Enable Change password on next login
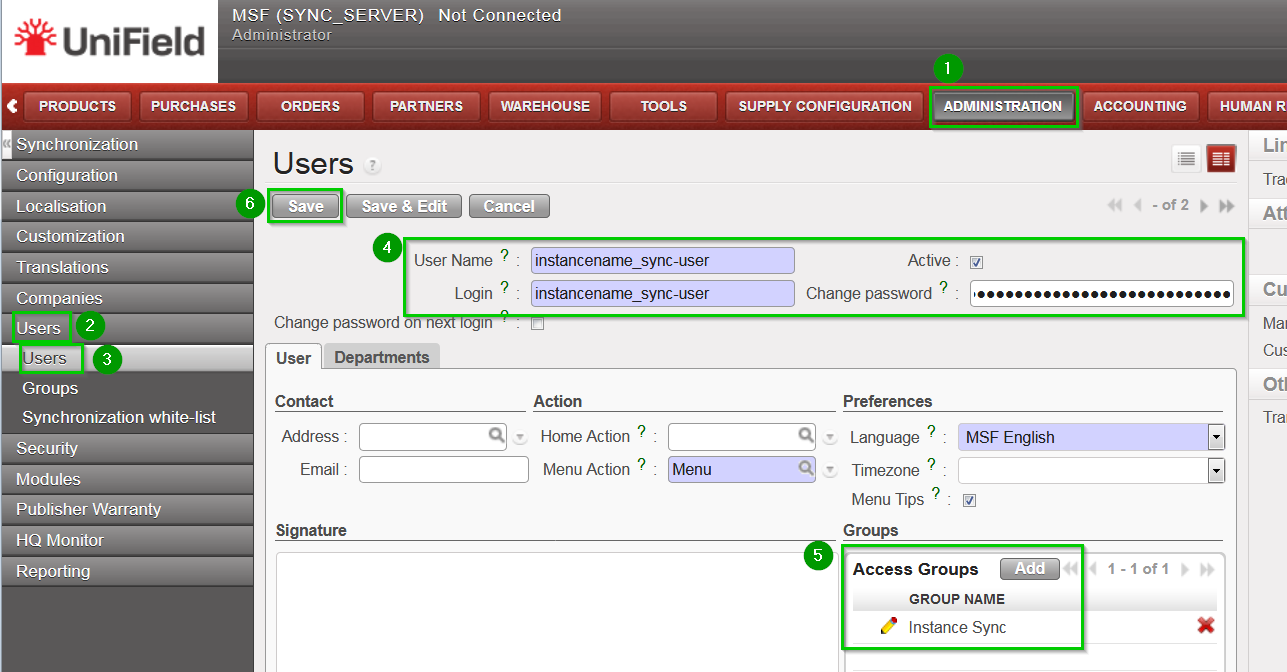1287x672 pixels. point(538,324)
